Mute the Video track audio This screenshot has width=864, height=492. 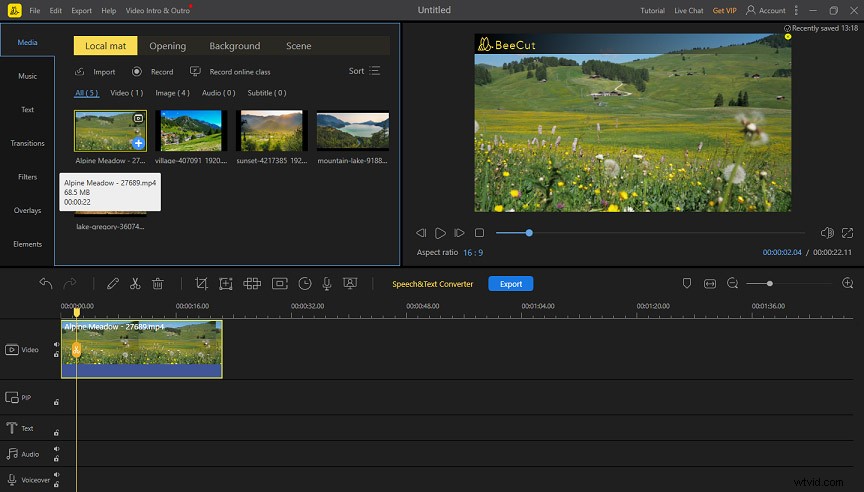pyautogui.click(x=56, y=345)
